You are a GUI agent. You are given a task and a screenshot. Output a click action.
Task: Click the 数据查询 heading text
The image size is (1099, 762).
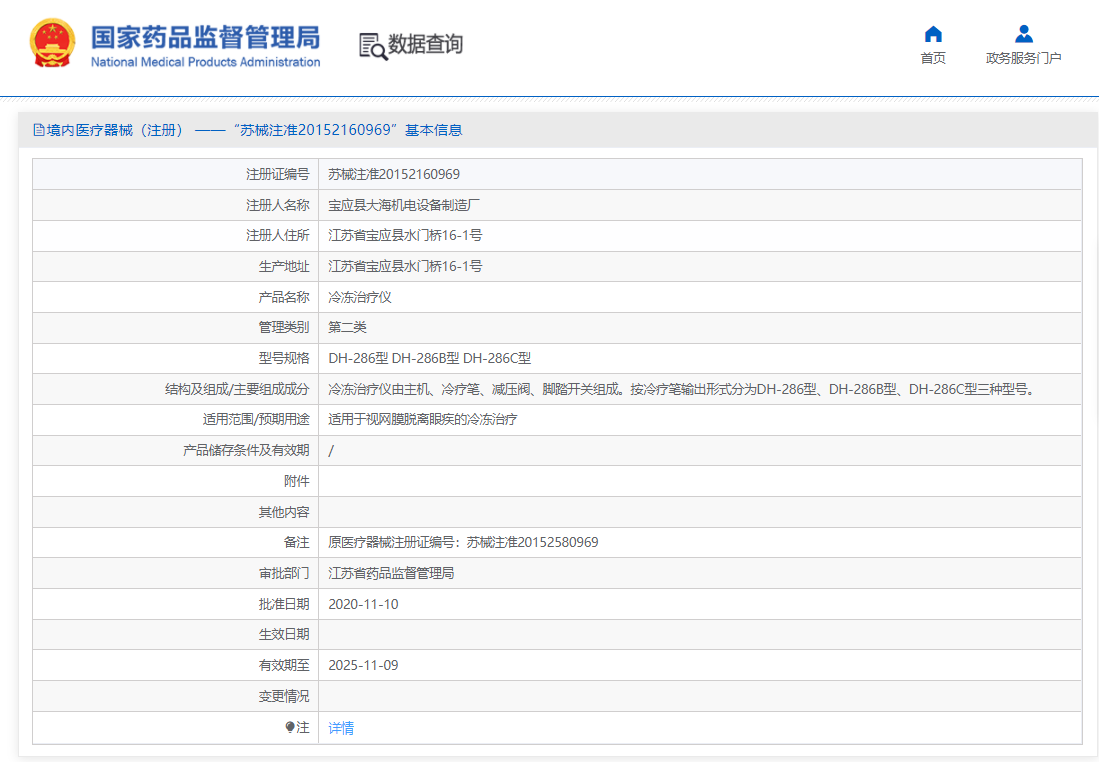pos(425,43)
